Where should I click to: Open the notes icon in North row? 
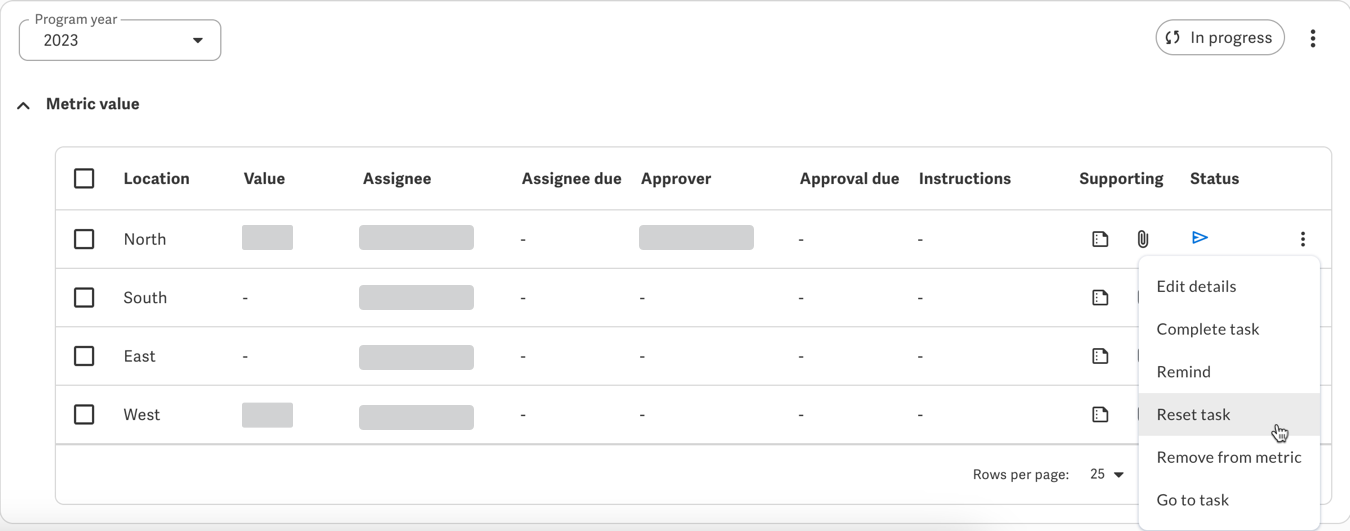[x=1100, y=239]
